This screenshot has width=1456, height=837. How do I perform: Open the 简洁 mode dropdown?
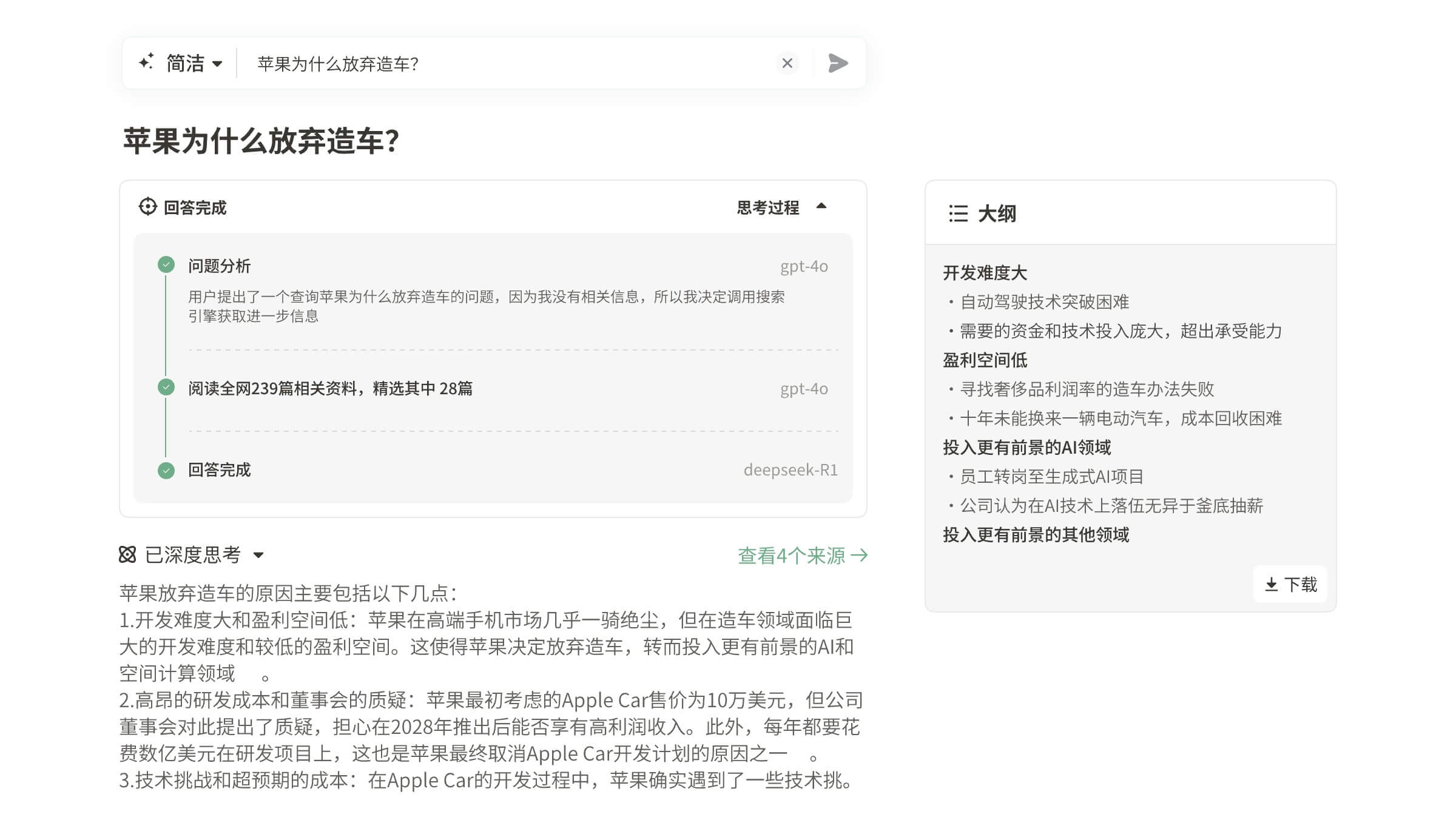[194, 63]
